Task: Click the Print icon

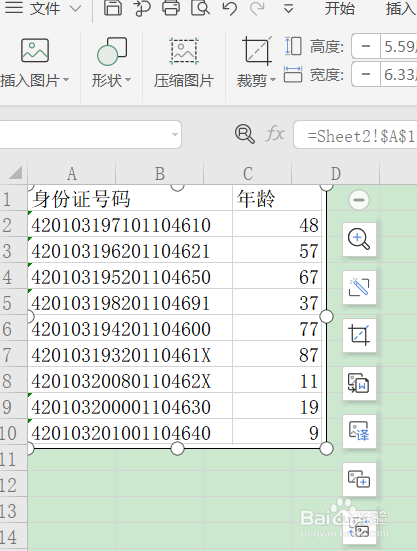Action: pyautogui.click(x=171, y=7)
